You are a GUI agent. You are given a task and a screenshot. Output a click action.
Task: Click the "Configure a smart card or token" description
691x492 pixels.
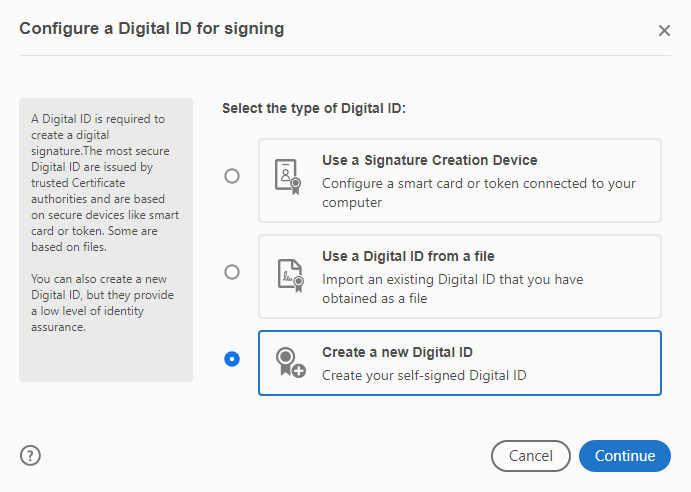(x=478, y=193)
